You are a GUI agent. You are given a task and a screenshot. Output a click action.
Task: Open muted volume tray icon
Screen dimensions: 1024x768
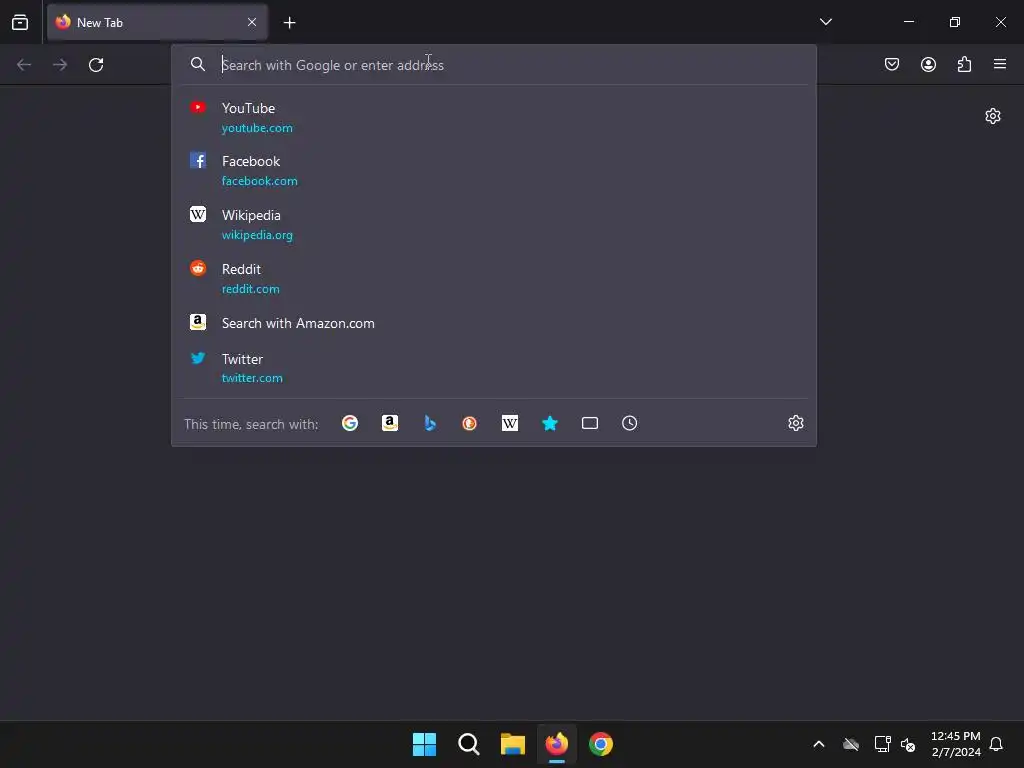point(908,744)
